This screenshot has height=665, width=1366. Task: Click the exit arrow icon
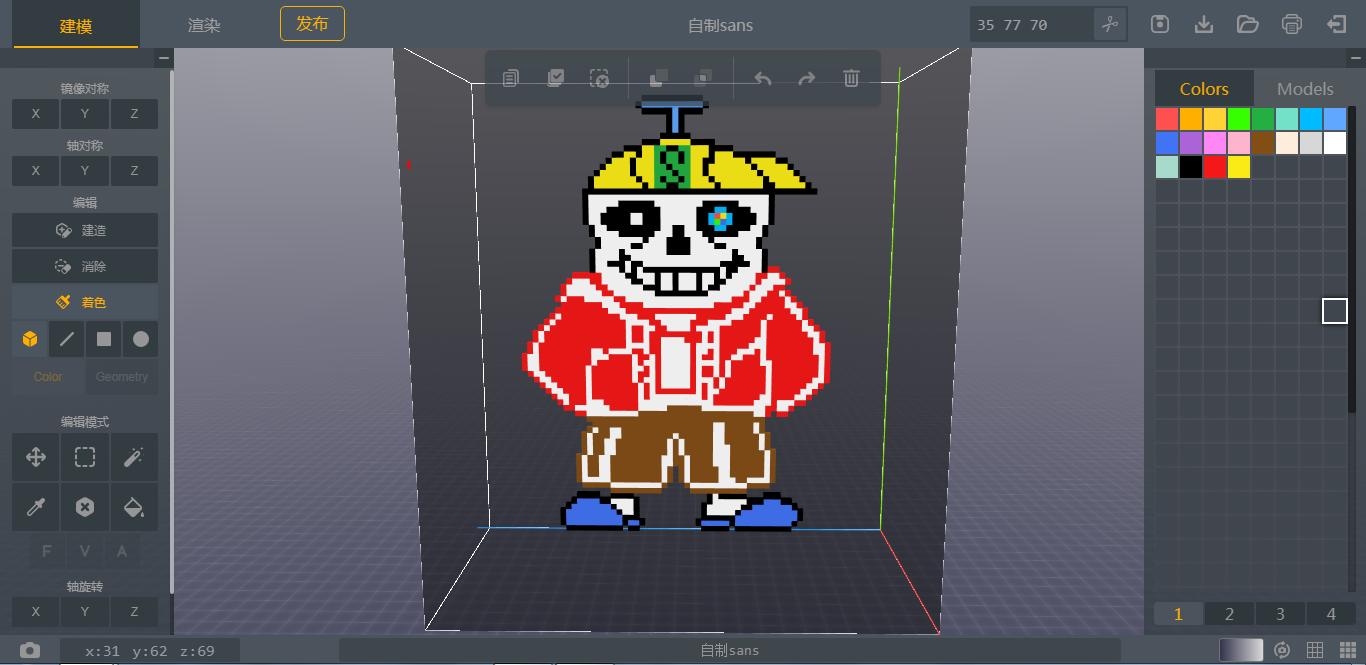1336,24
